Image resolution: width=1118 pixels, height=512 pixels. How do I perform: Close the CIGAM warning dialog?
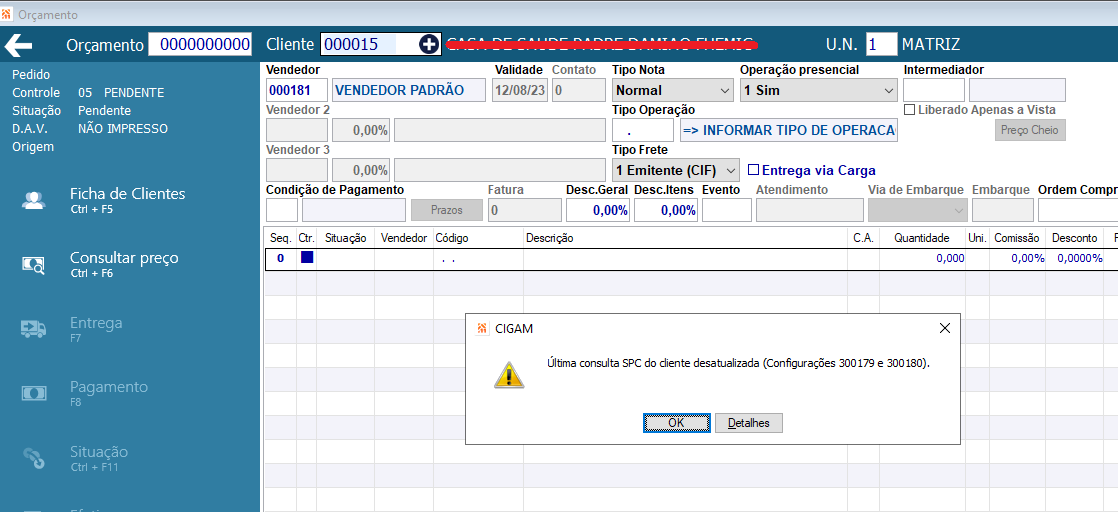click(x=945, y=328)
